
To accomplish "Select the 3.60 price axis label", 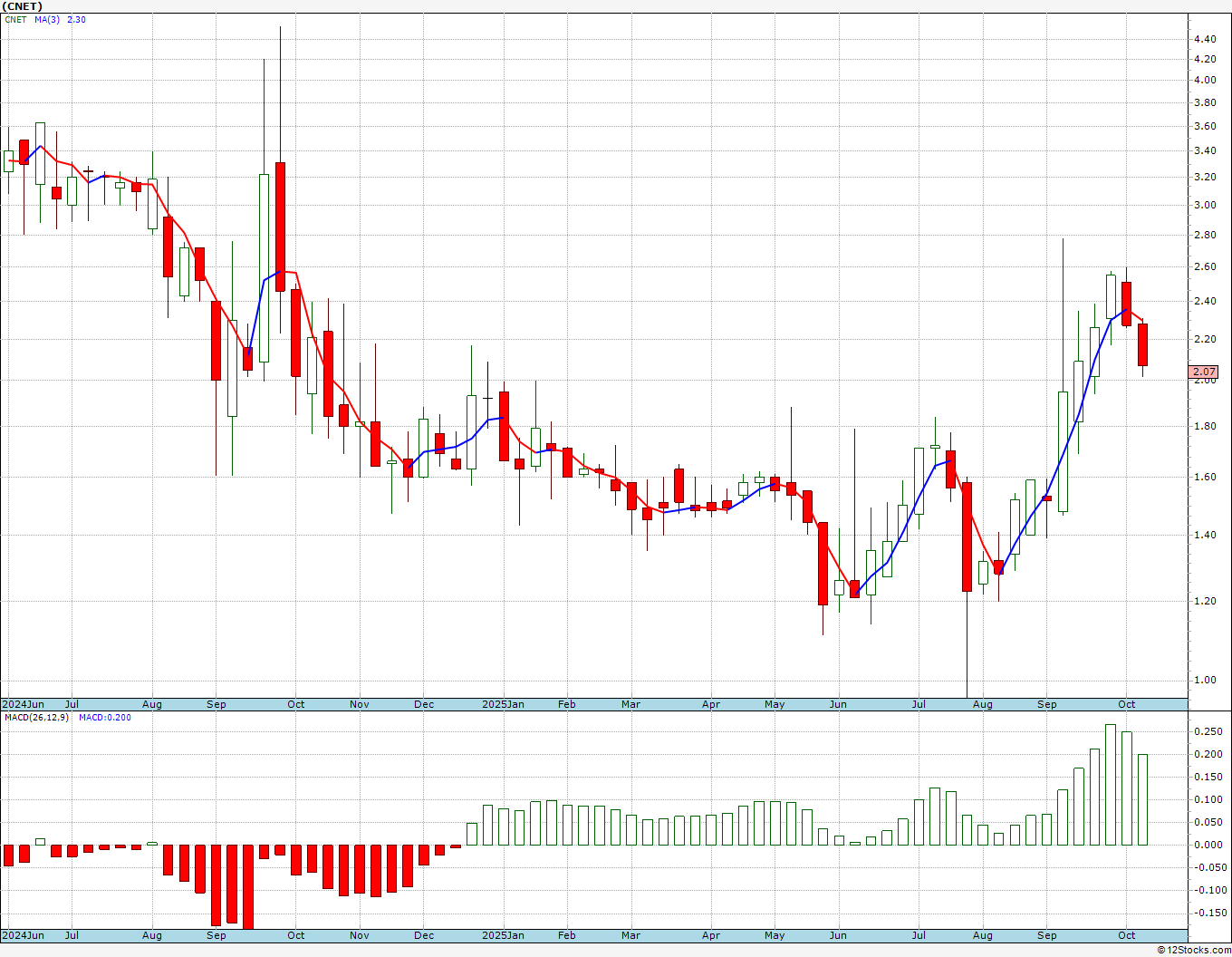I will pos(1205,126).
